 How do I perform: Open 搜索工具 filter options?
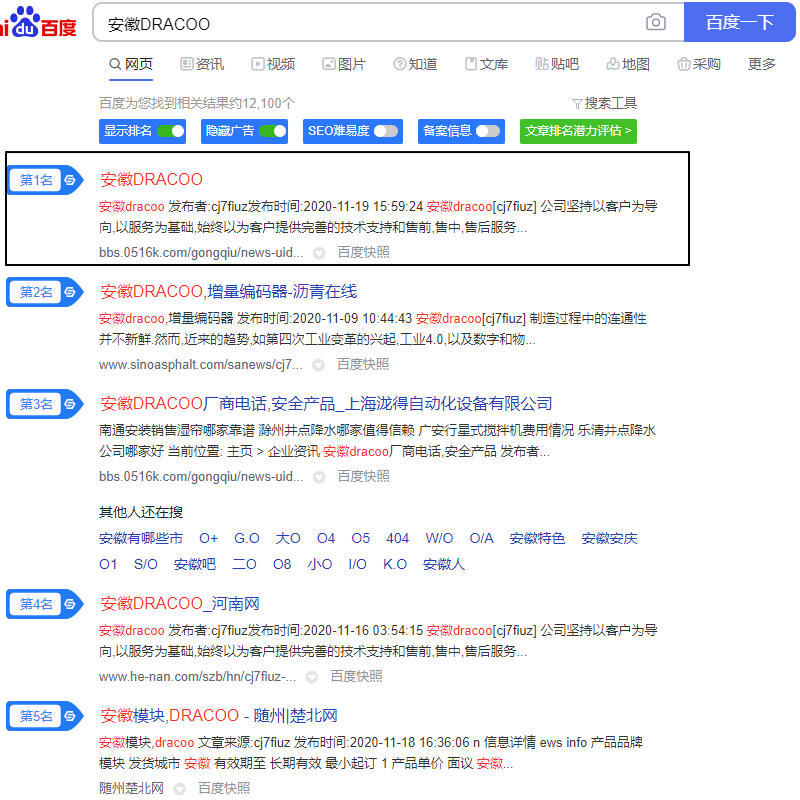pyautogui.click(x=604, y=104)
